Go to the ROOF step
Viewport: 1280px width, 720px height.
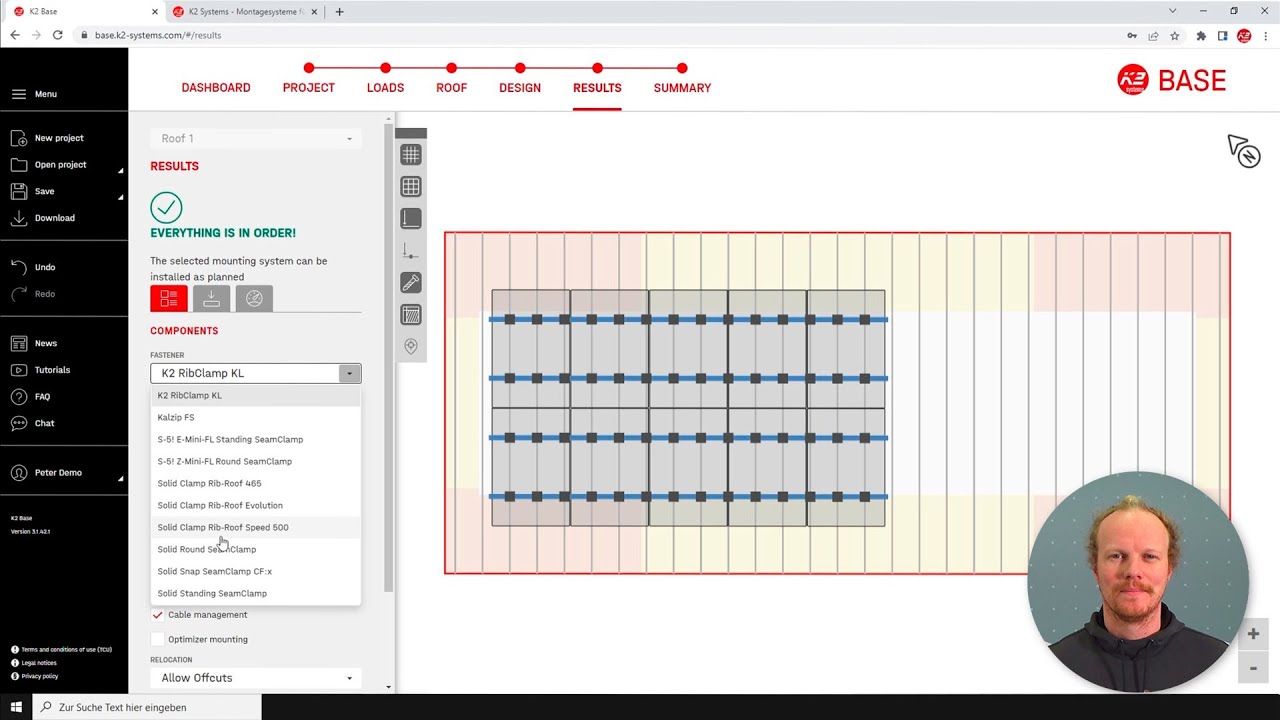point(452,88)
